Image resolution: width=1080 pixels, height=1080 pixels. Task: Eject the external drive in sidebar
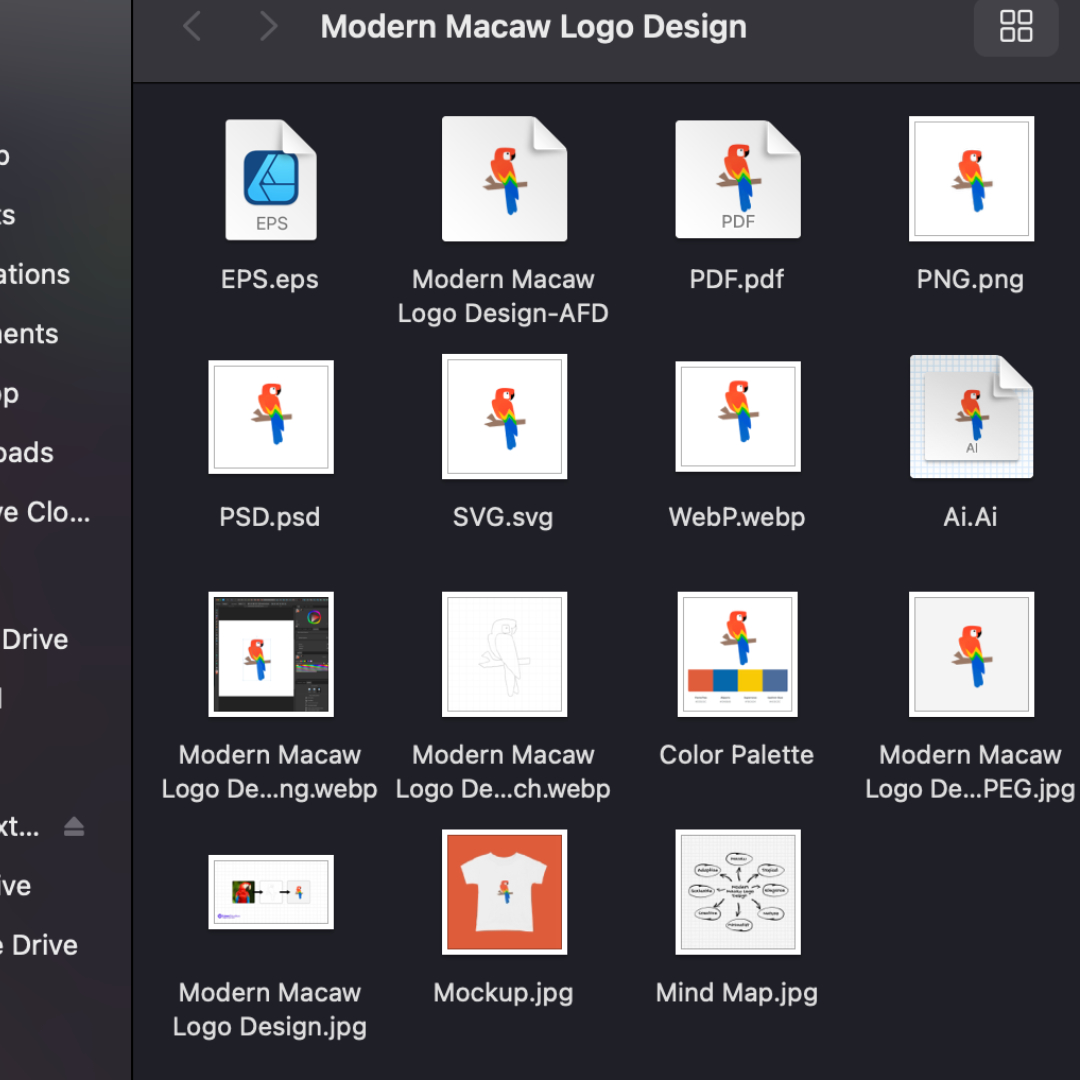click(x=74, y=826)
